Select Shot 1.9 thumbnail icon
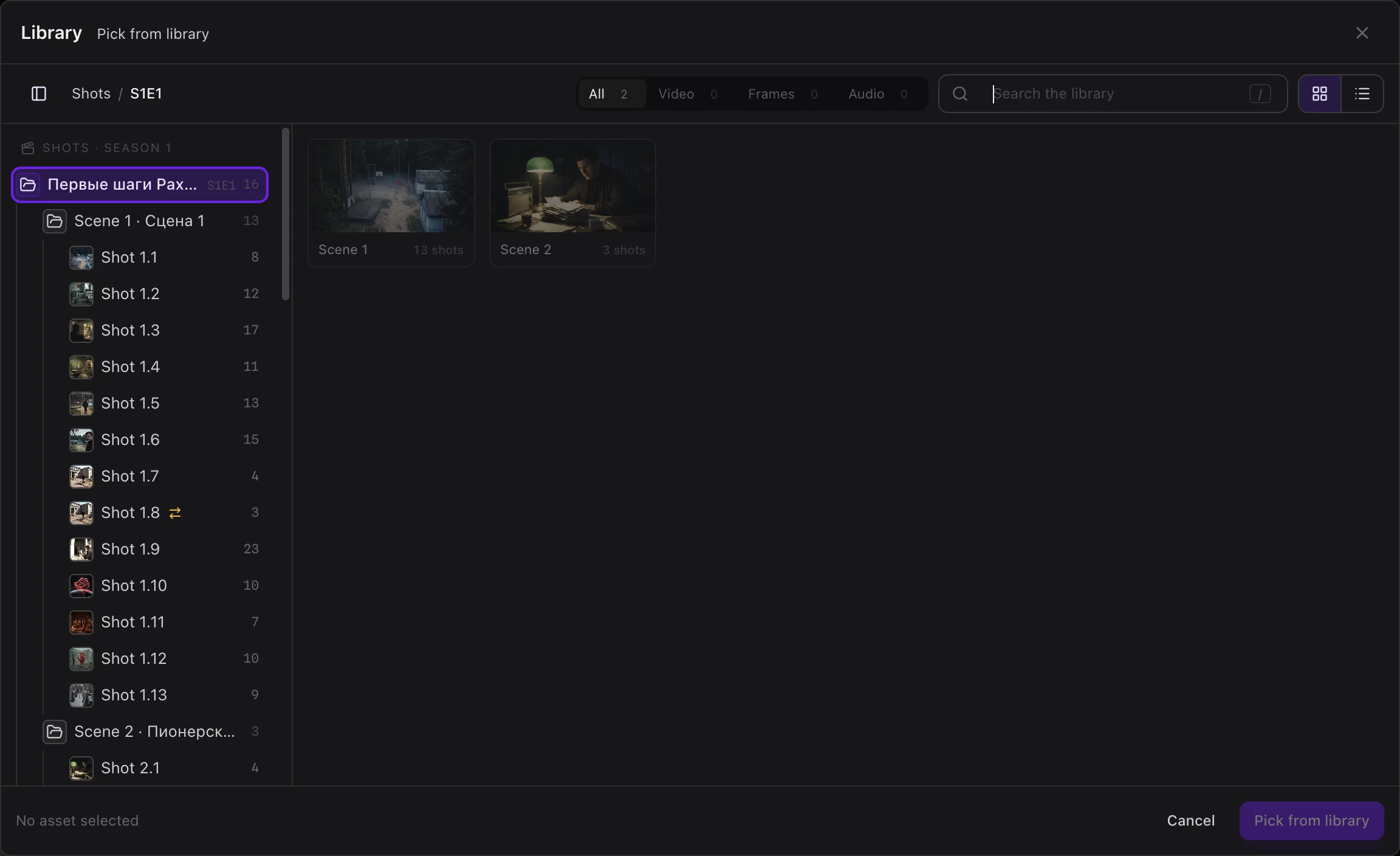Image resolution: width=1400 pixels, height=856 pixels. (81, 550)
